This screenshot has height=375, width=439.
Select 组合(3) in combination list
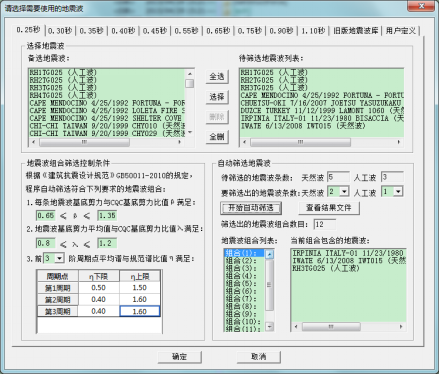coord(245,268)
